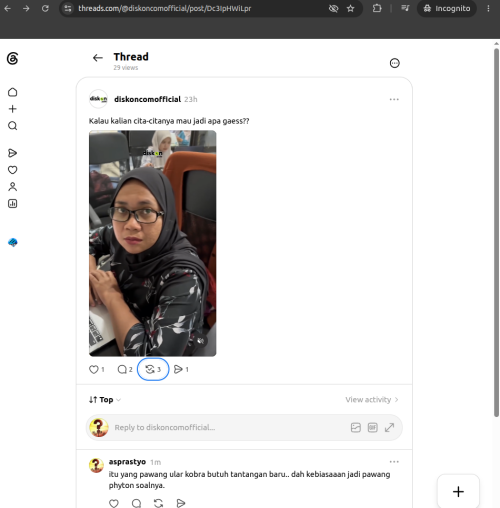
Task: Click the sidebar plus create icon
Action: point(13,109)
